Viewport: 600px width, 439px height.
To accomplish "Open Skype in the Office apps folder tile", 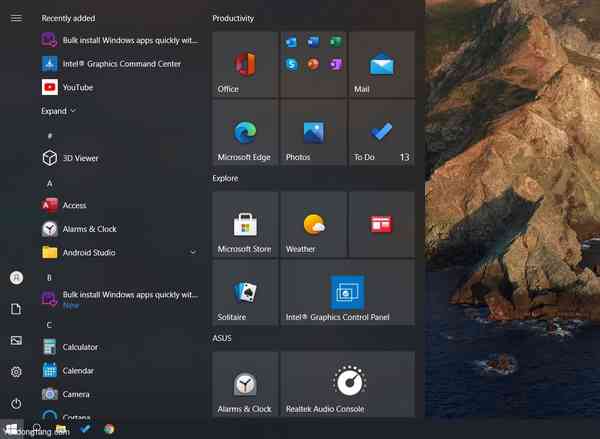I will 291,64.
